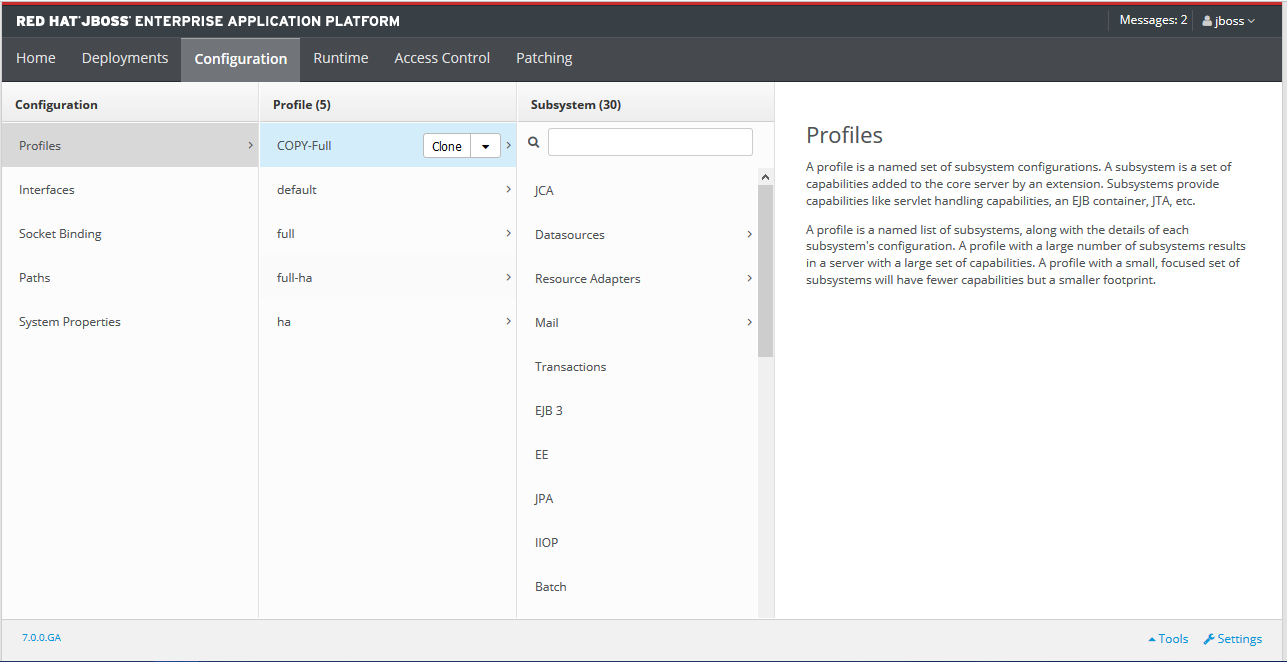
Task: Open Socket Binding configuration
Action: click(x=129, y=233)
